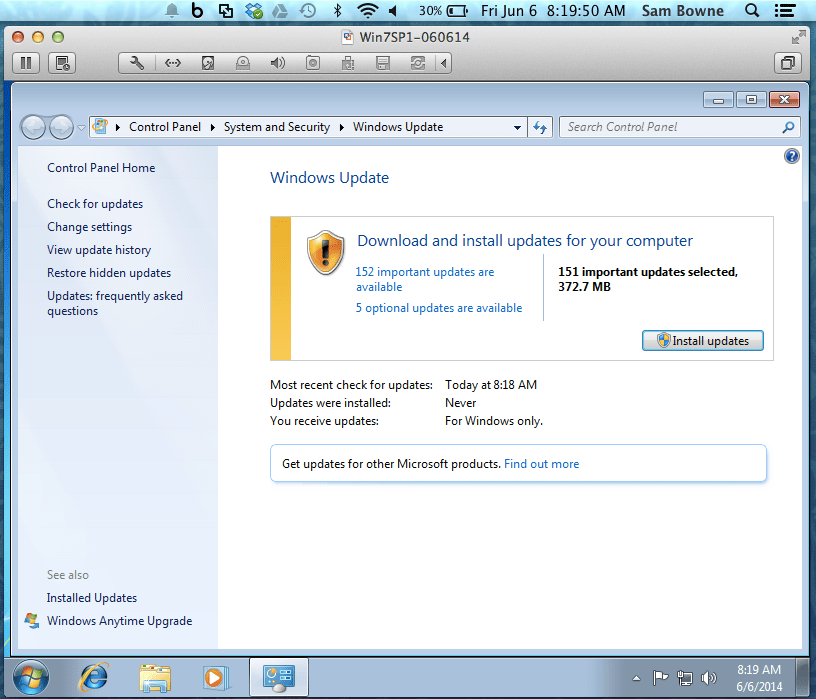Click the Install updates button
816x699 pixels.
[x=703, y=341]
